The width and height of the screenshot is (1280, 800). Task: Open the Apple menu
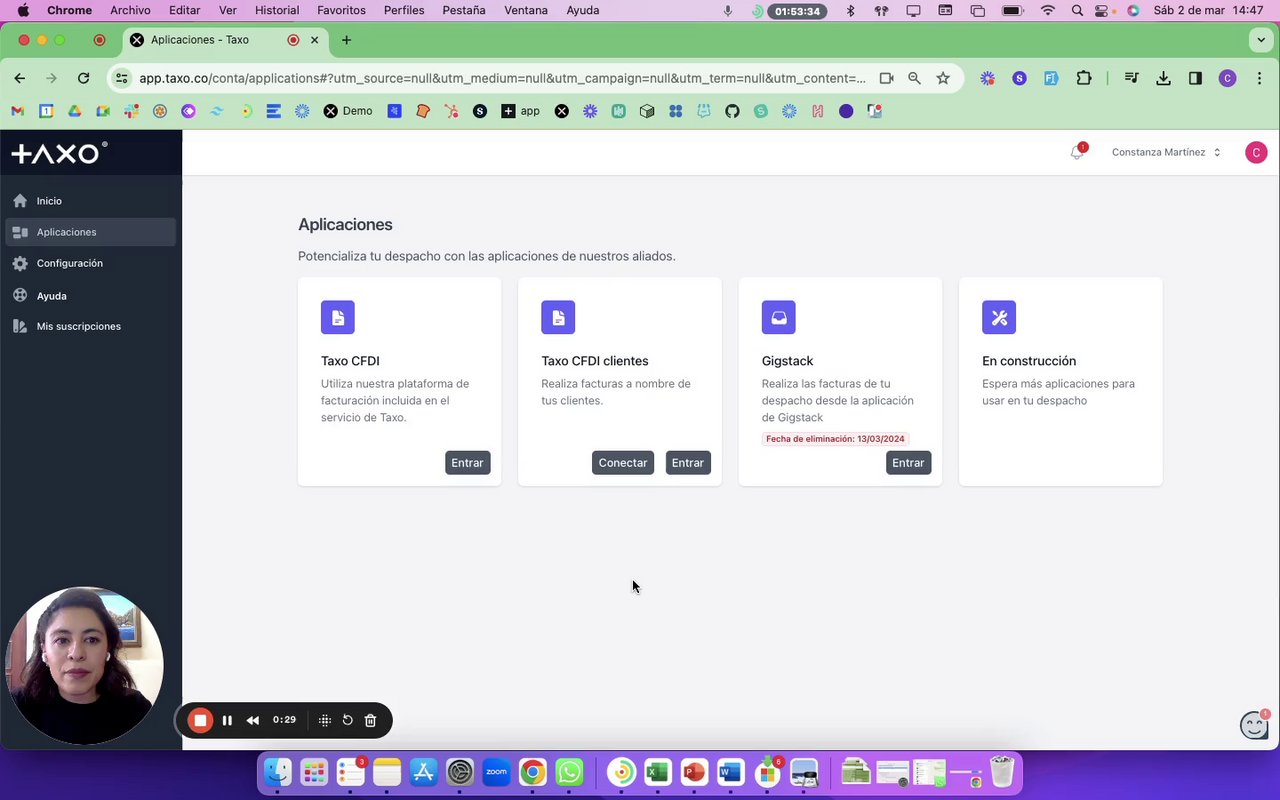tap(22, 10)
